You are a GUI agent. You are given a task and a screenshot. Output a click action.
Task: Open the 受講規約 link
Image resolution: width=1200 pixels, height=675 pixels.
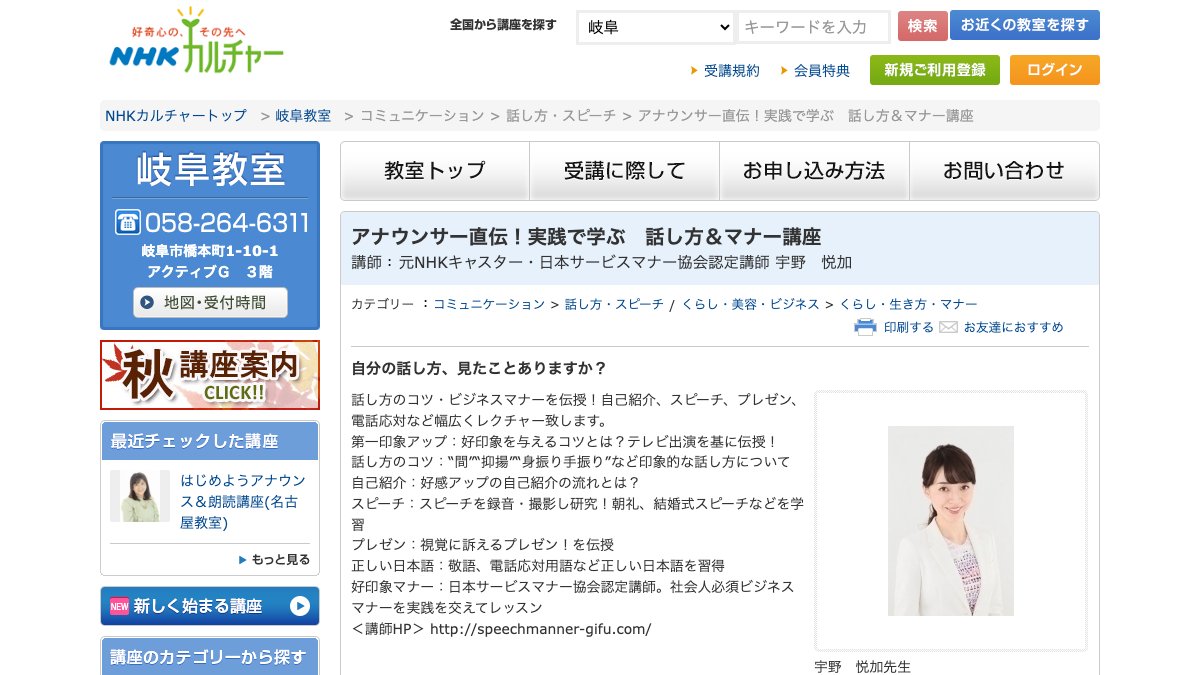[x=731, y=70]
